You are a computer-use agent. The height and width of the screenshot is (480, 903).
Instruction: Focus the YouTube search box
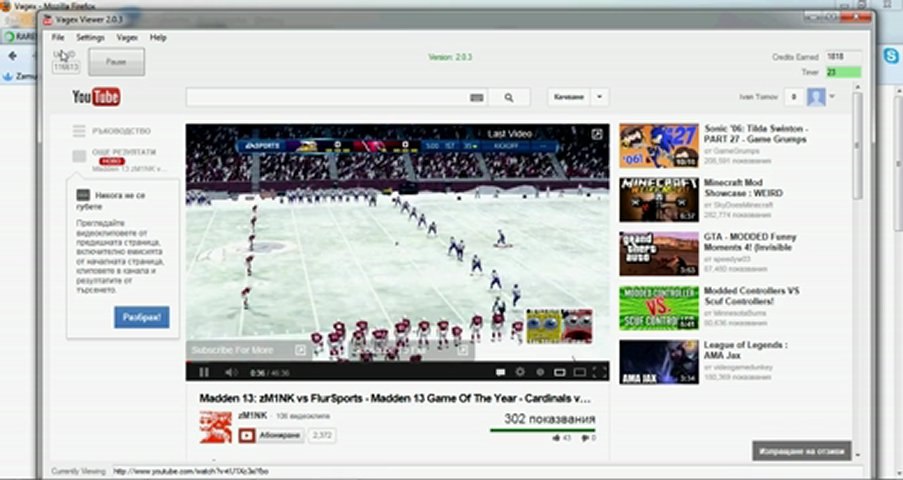click(x=337, y=97)
